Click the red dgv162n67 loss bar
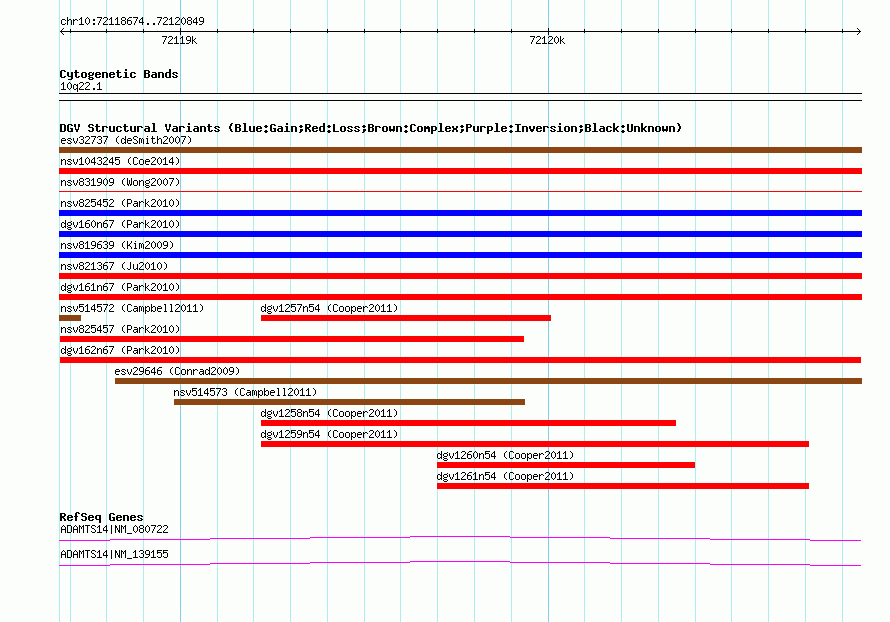Image resolution: width=890 pixels, height=622 pixels. click(x=460, y=360)
